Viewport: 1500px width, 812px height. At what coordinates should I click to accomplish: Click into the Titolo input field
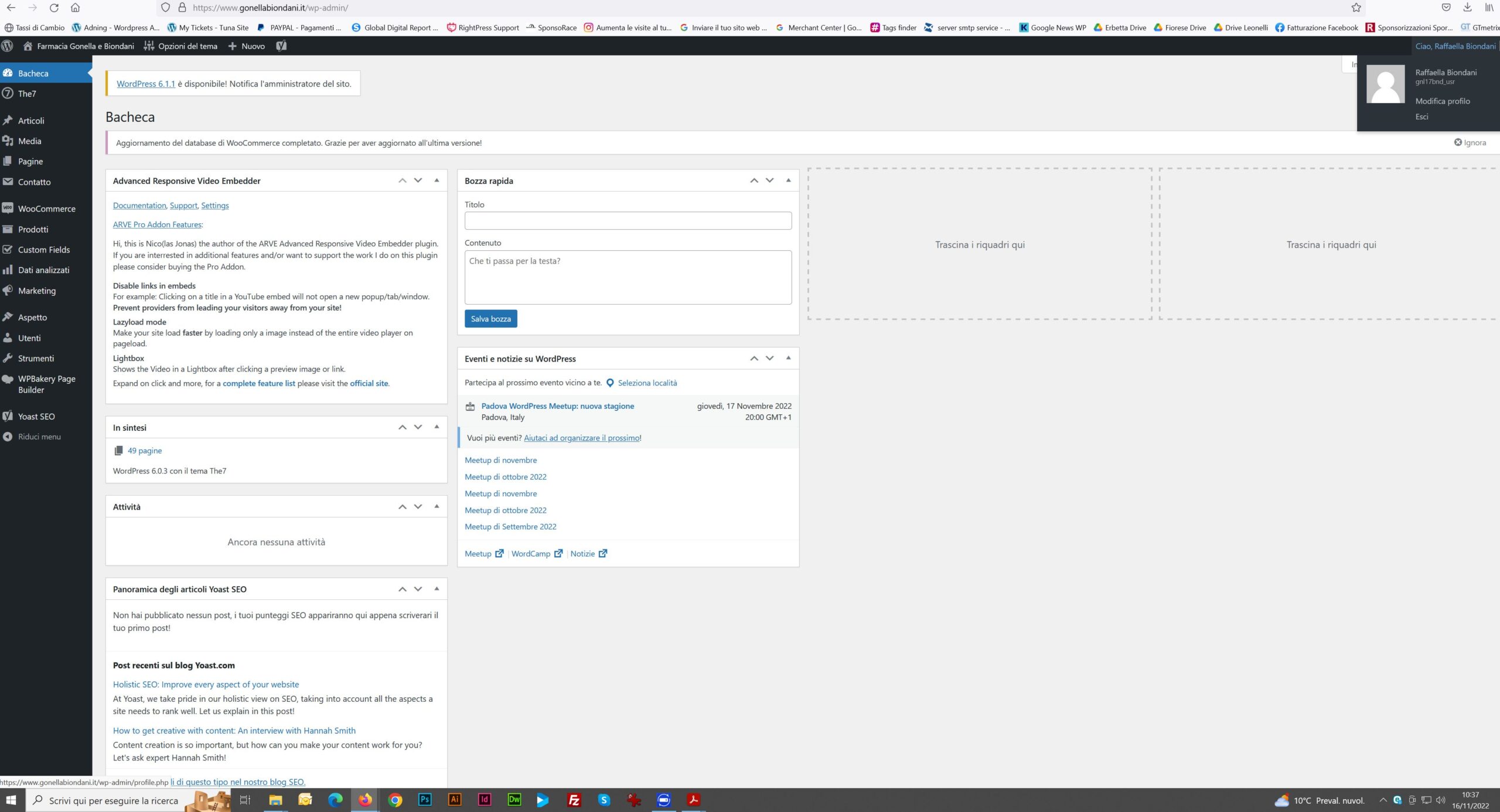tap(628, 221)
